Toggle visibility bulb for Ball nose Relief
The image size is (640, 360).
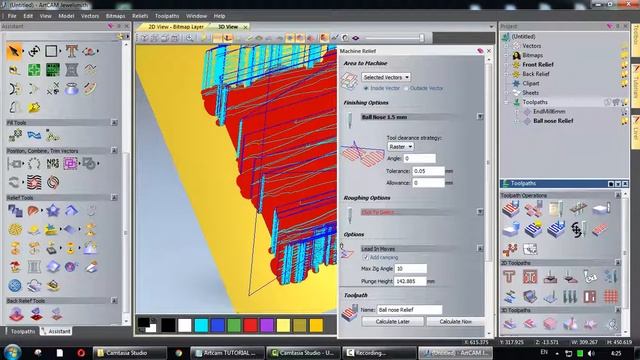624,121
